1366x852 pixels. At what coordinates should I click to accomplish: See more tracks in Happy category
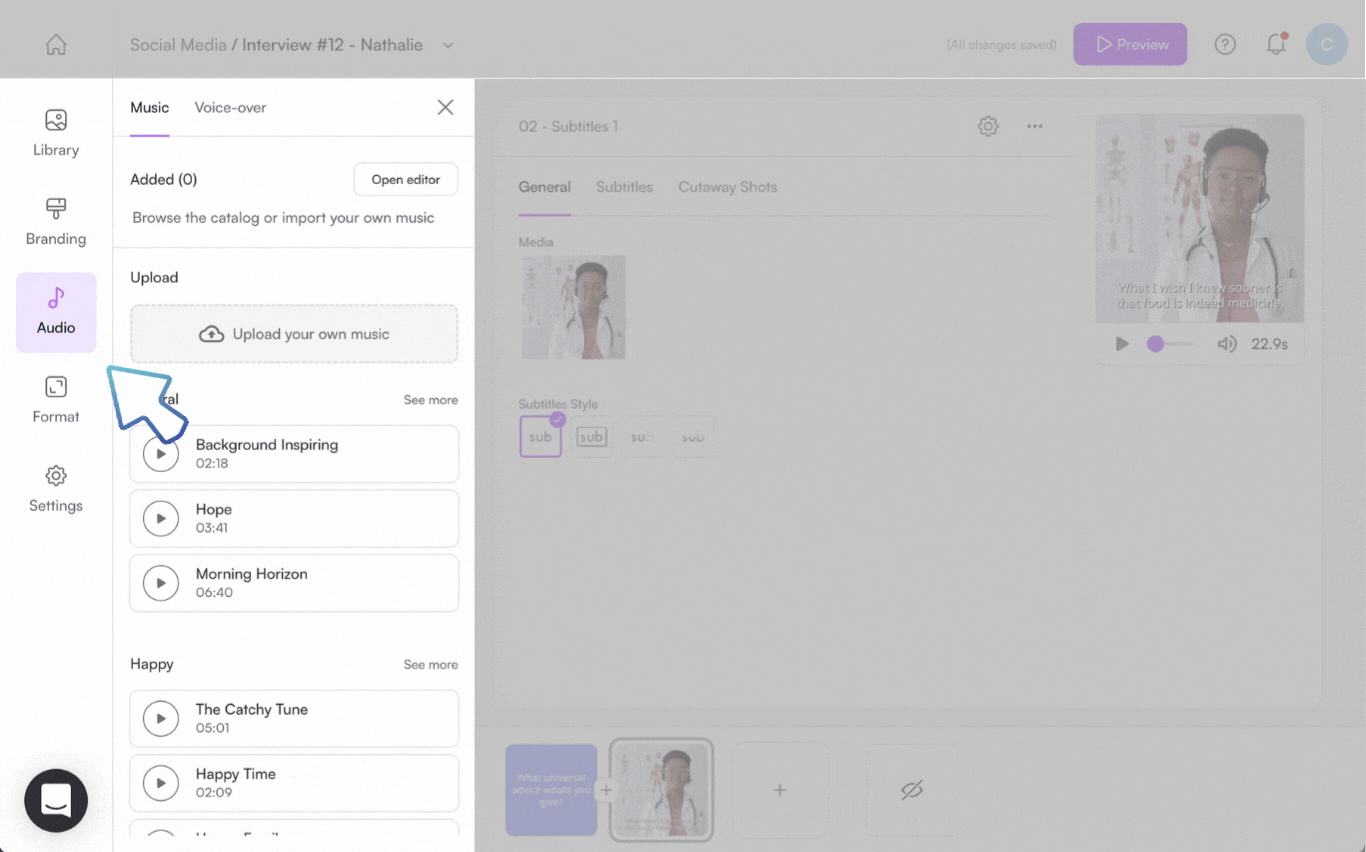(x=430, y=664)
